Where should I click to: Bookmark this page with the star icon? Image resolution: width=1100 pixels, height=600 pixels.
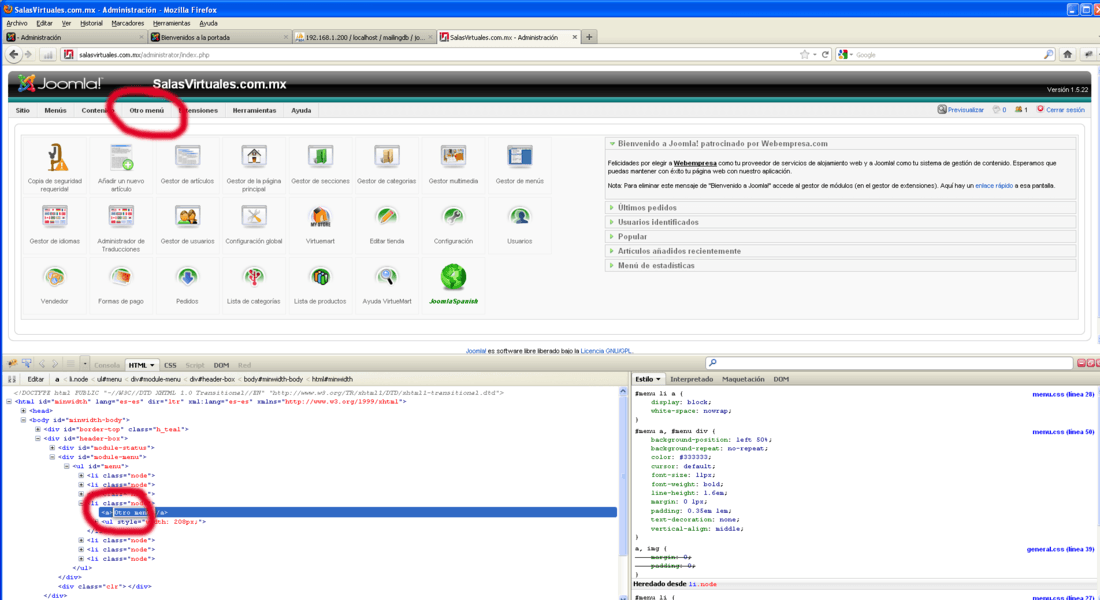coord(805,55)
